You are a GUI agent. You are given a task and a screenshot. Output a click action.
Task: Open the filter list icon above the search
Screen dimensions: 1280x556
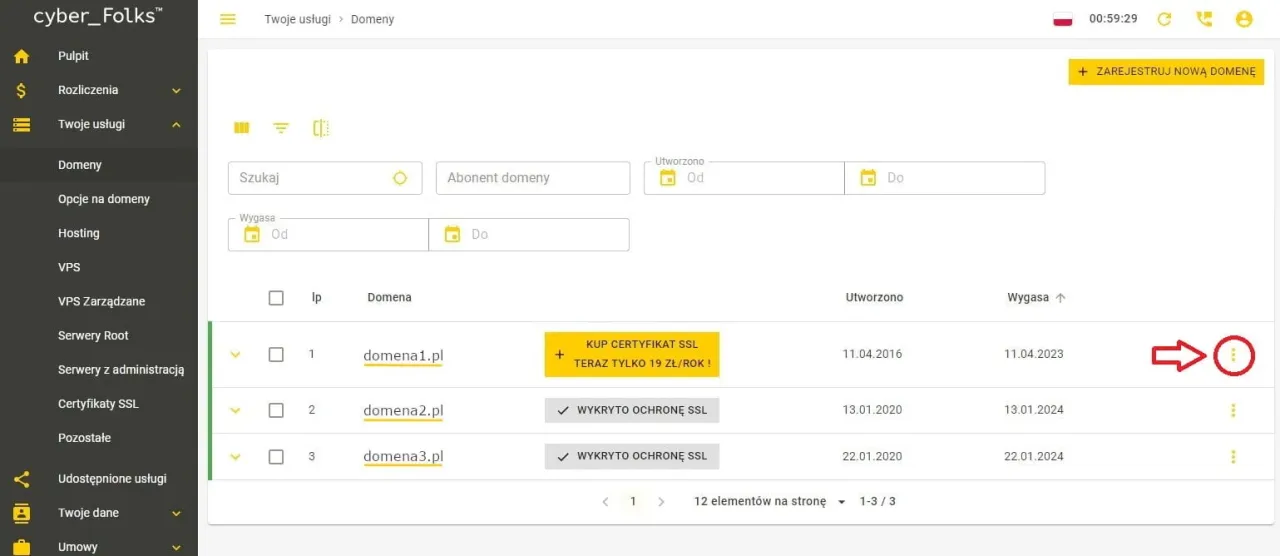(x=281, y=128)
